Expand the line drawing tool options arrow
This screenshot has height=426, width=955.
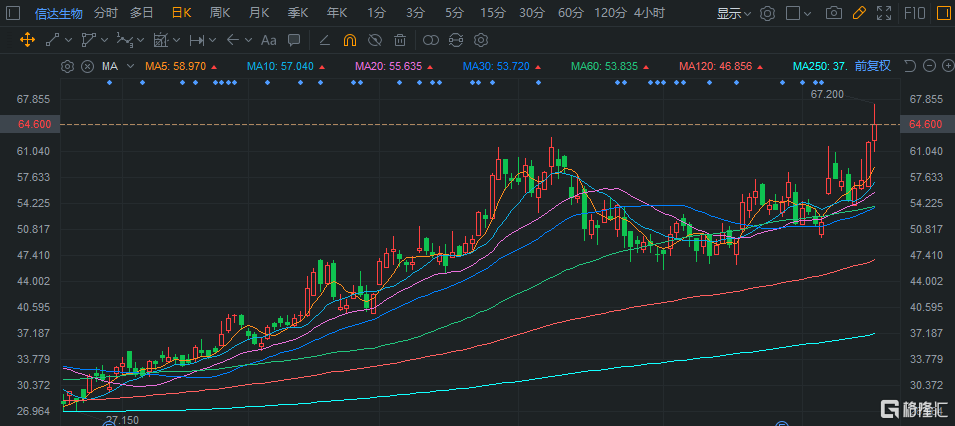(69, 40)
